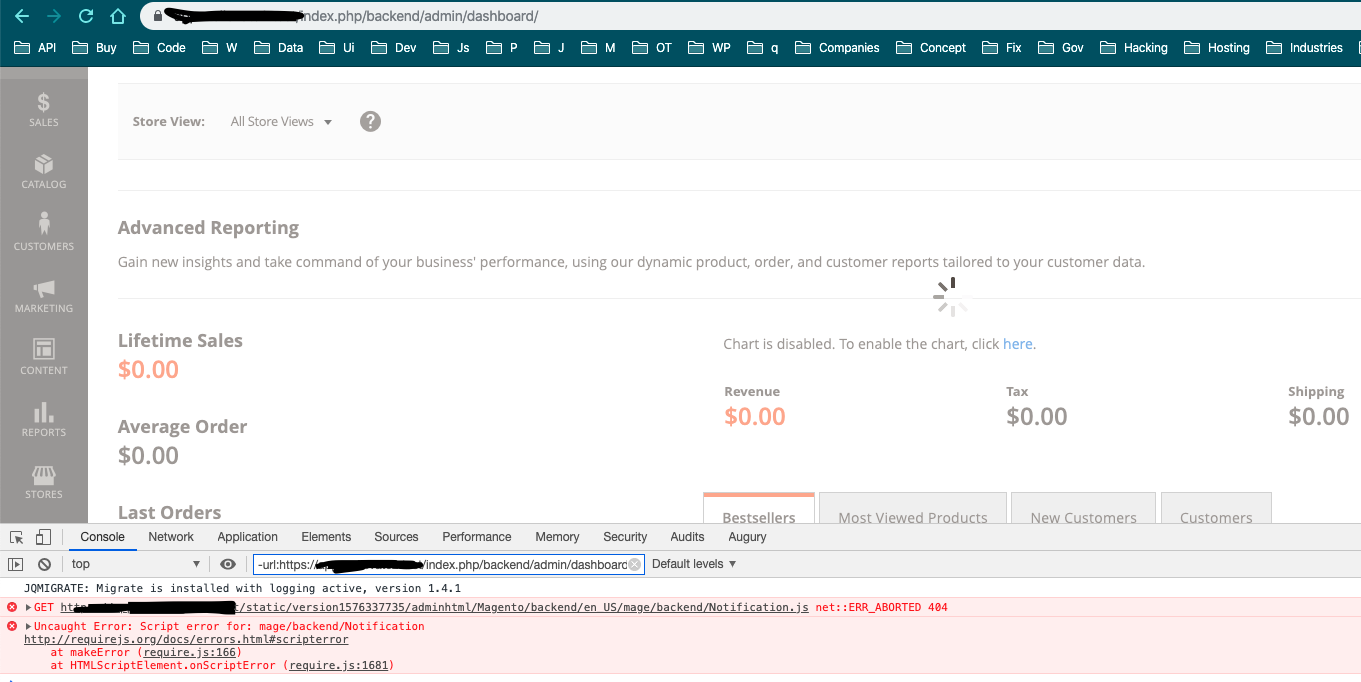Open the Companies bookmarks folder

837,47
